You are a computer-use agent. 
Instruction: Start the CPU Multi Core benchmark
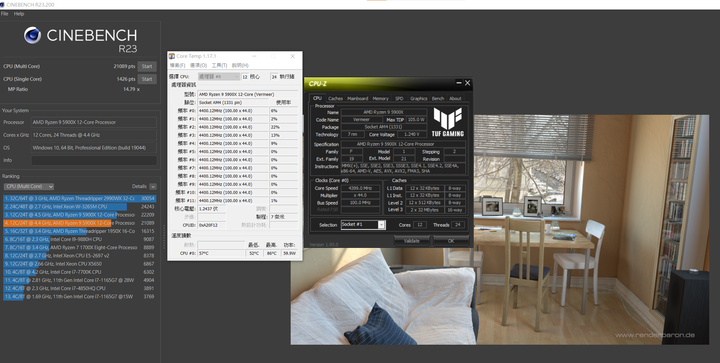point(147,67)
